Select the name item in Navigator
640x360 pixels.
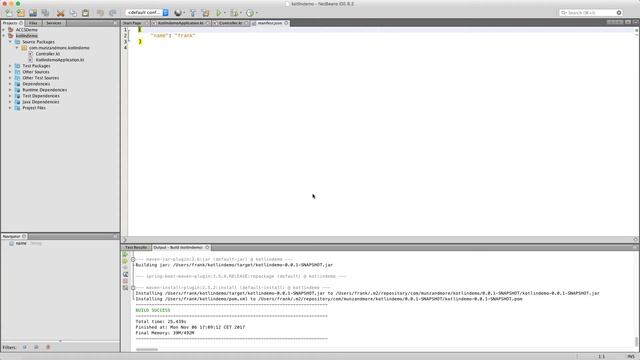click(21, 243)
